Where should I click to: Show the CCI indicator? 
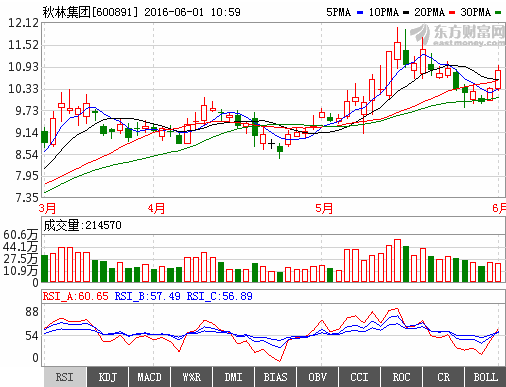coord(359,377)
